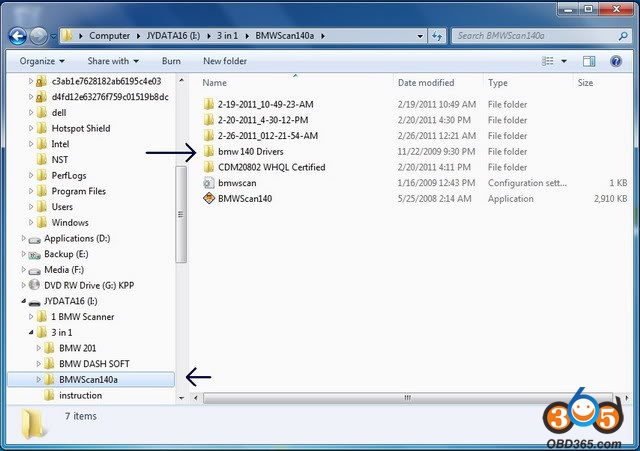Click the search magnifier icon
Viewport: 640px width, 451px height.
(623, 36)
